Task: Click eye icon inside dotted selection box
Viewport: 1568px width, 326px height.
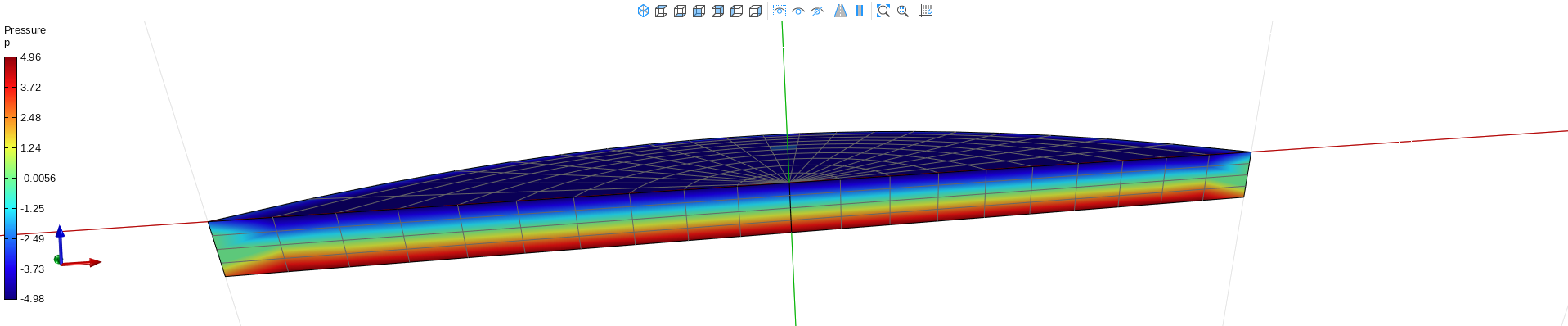Action: (780, 11)
